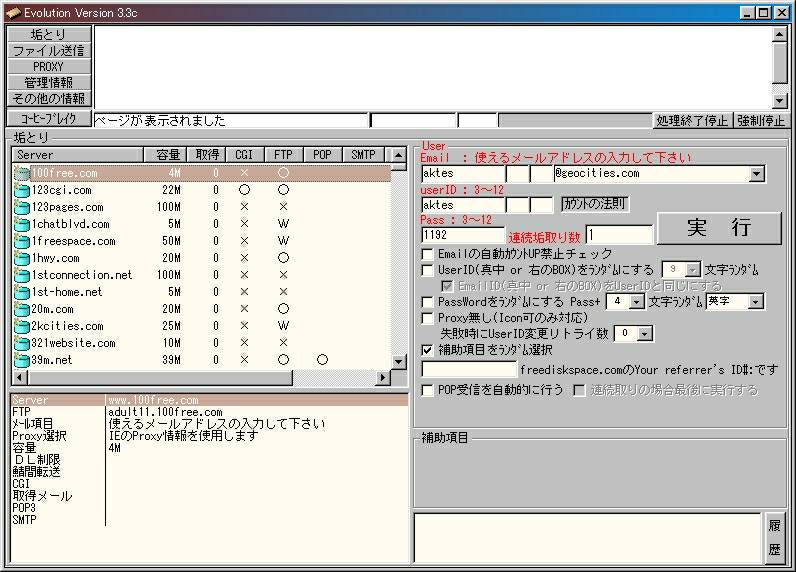This screenshot has height=572, width=796.
Task: Click the log area scroll-up arrow
Action: (x=780, y=35)
